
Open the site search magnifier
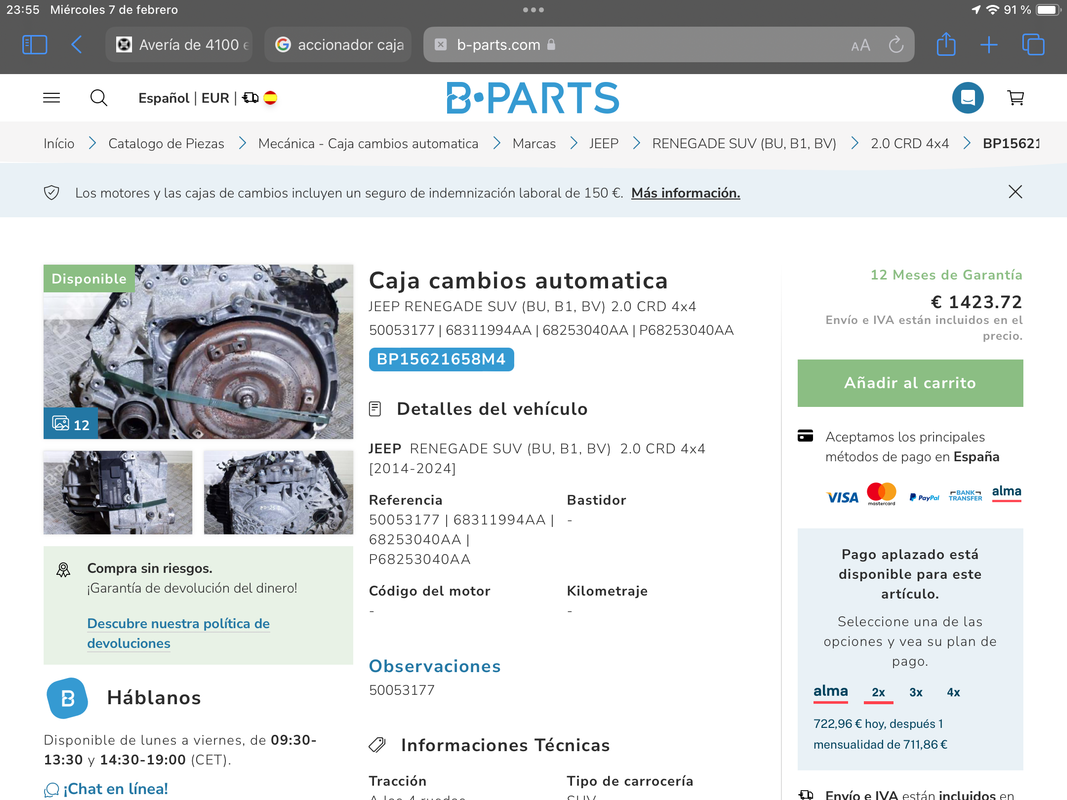click(x=99, y=98)
